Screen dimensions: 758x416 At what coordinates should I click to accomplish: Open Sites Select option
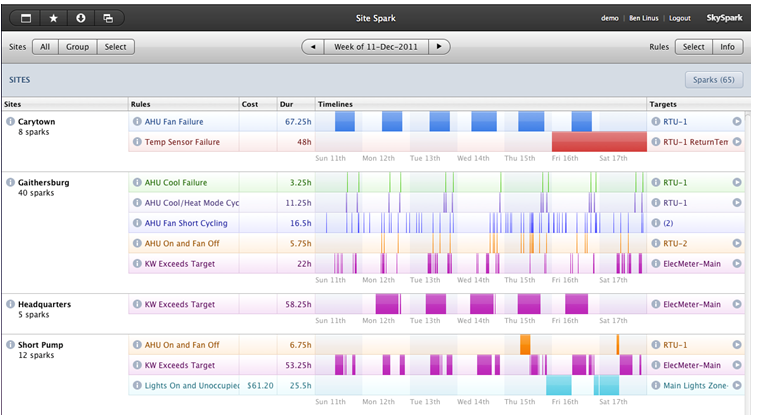116,47
